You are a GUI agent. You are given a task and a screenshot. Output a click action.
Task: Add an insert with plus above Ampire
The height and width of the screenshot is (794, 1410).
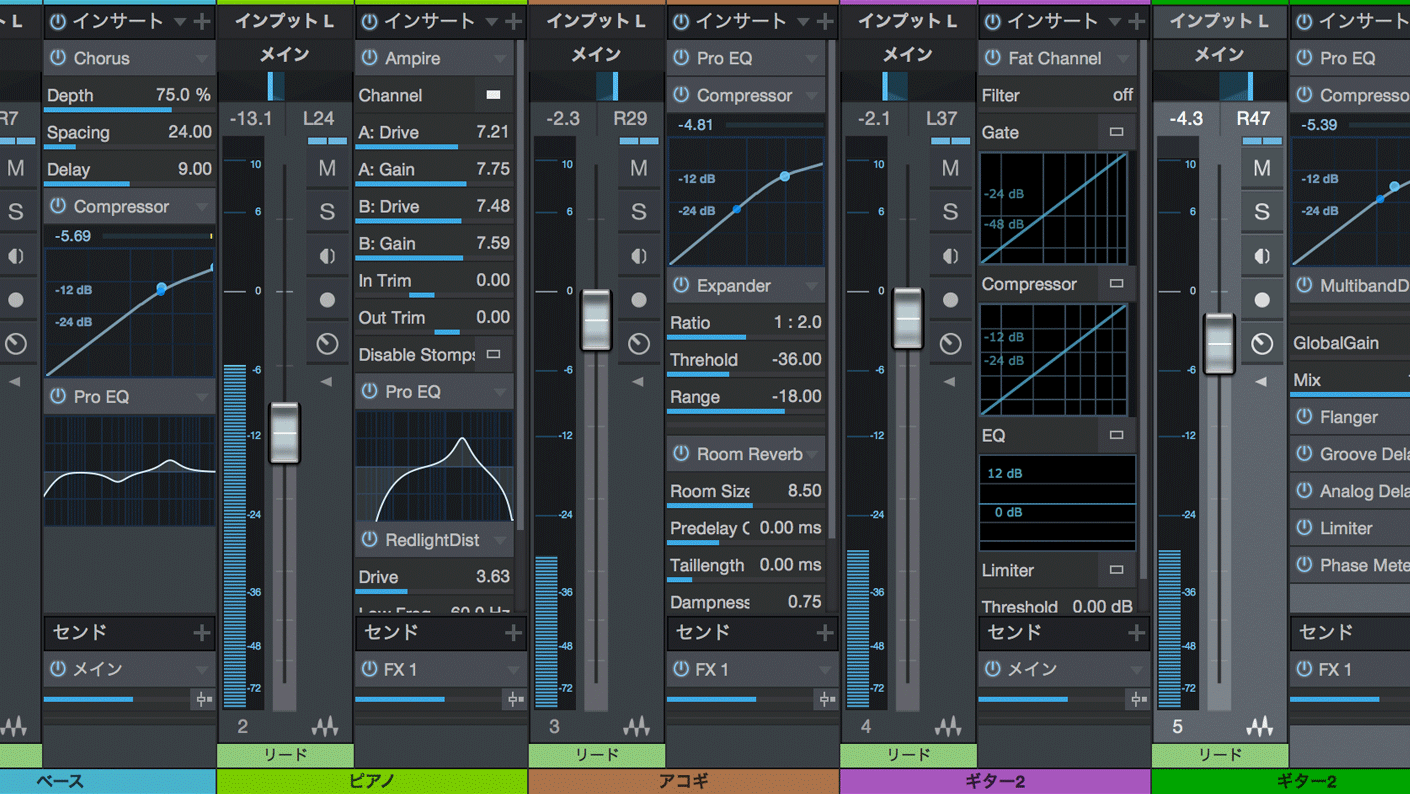tap(513, 21)
